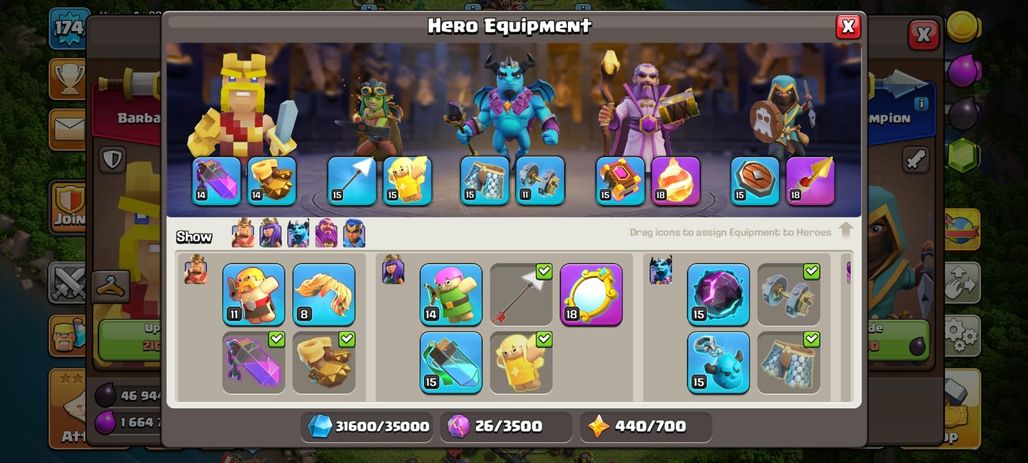Tap the Grand Warden's Eternal Tome slot

tap(620, 181)
